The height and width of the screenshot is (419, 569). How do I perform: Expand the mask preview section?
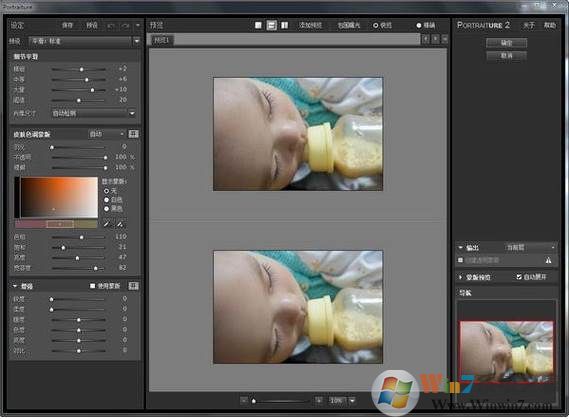tap(460, 277)
